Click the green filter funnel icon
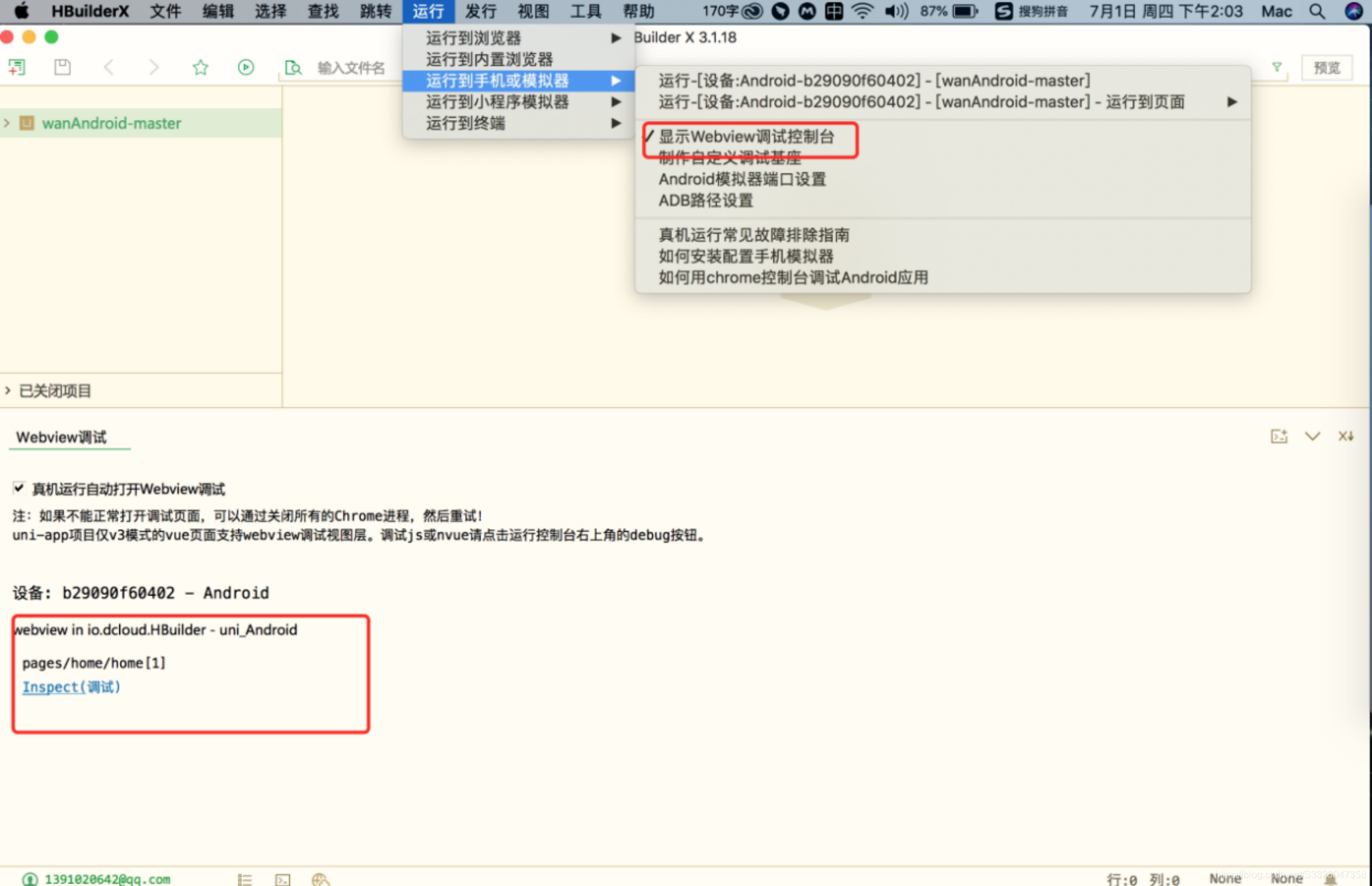Screen dimensions: 1372x886 click(x=1277, y=67)
